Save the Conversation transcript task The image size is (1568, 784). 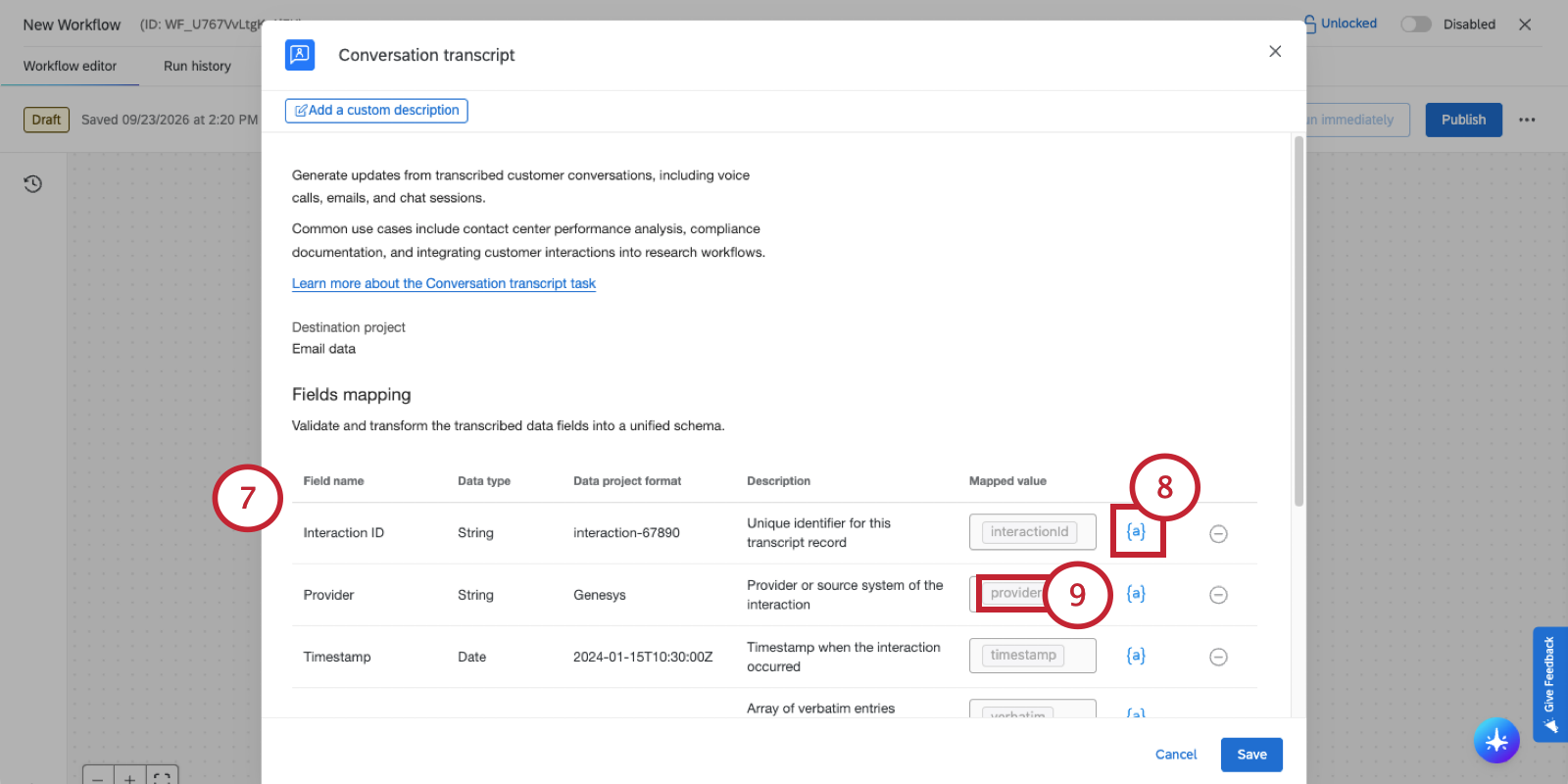[x=1251, y=755]
